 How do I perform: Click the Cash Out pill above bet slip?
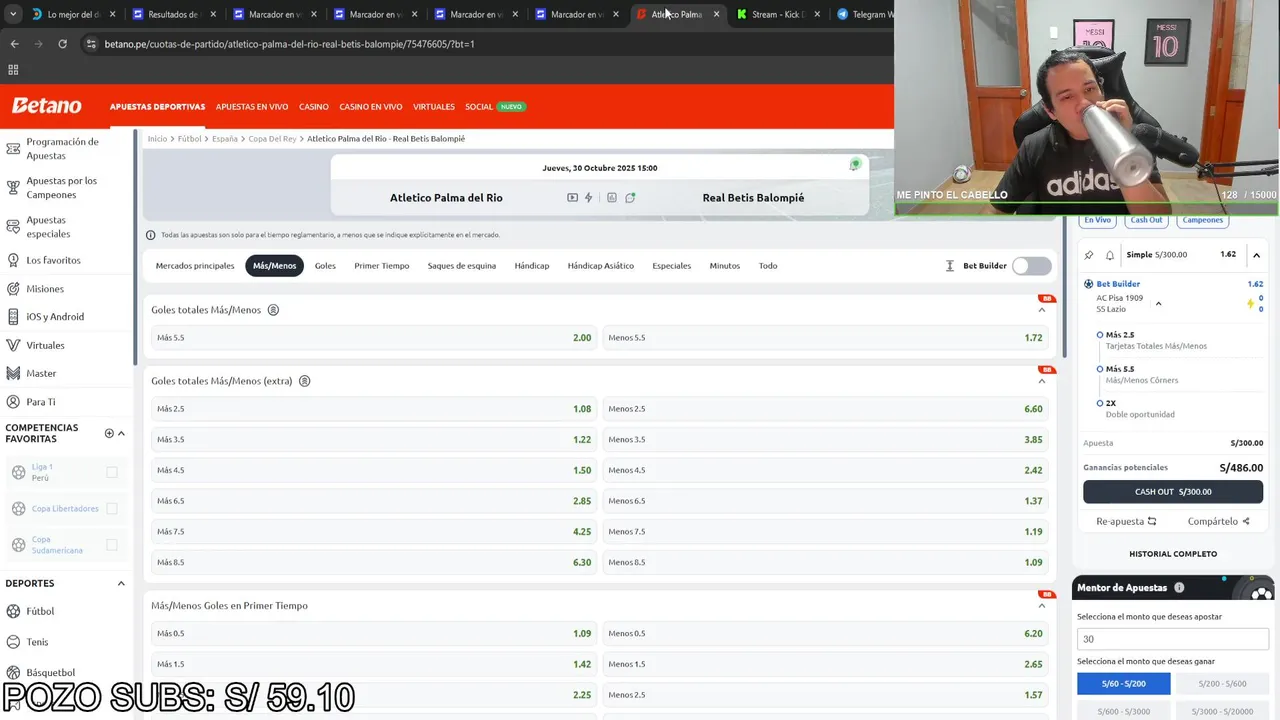click(1146, 220)
